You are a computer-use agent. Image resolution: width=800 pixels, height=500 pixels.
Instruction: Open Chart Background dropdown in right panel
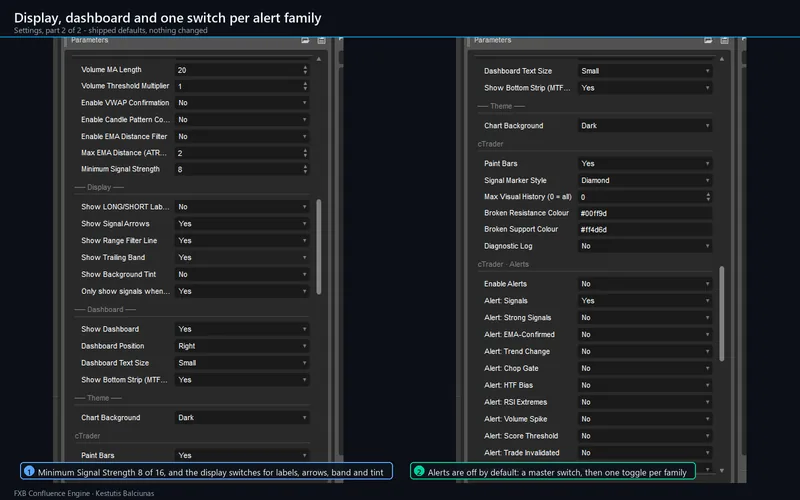645,126
